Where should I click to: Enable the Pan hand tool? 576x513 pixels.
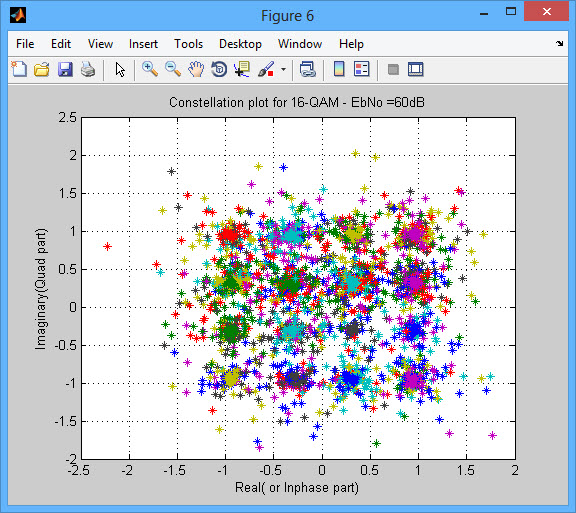(x=196, y=69)
